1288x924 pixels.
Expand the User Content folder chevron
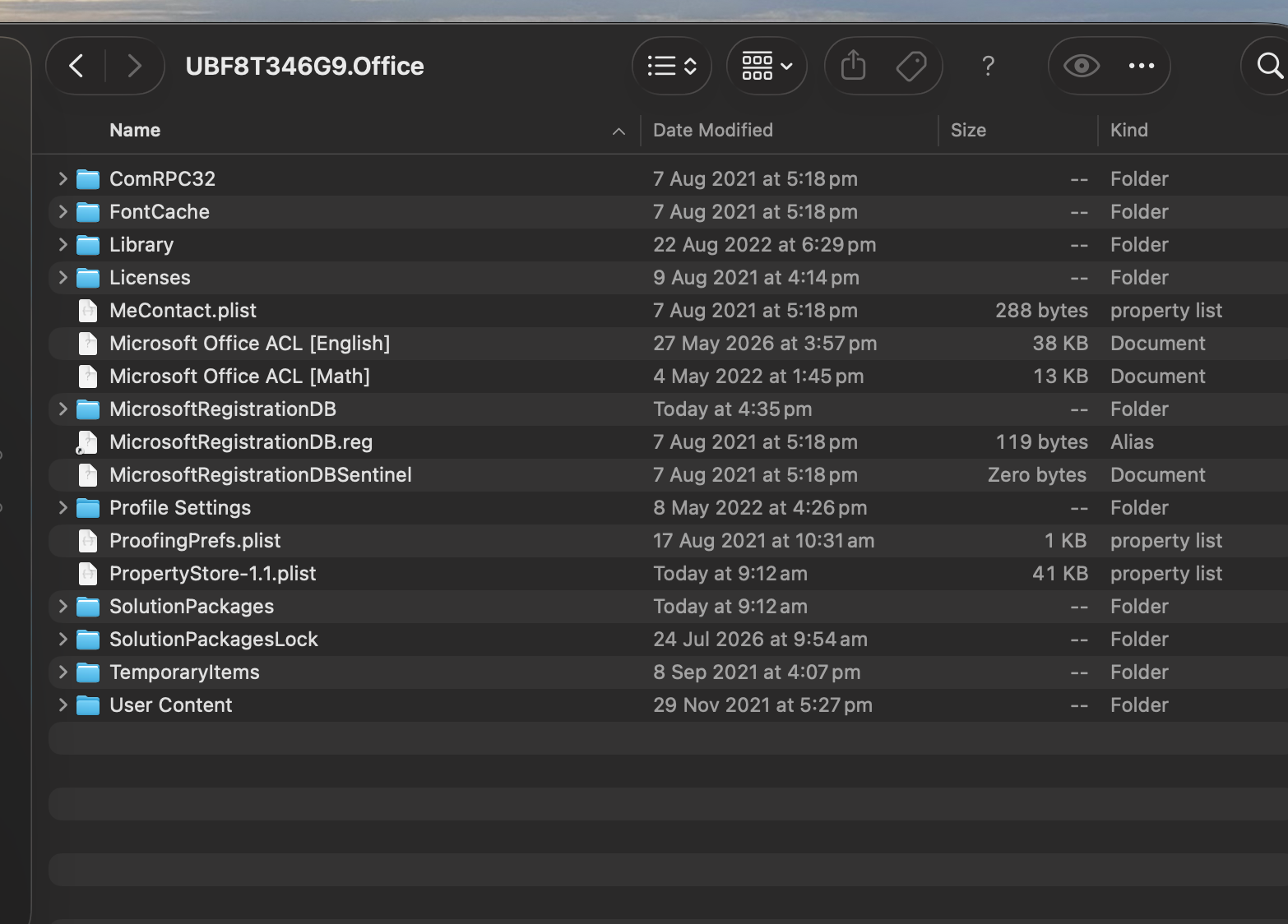point(63,705)
